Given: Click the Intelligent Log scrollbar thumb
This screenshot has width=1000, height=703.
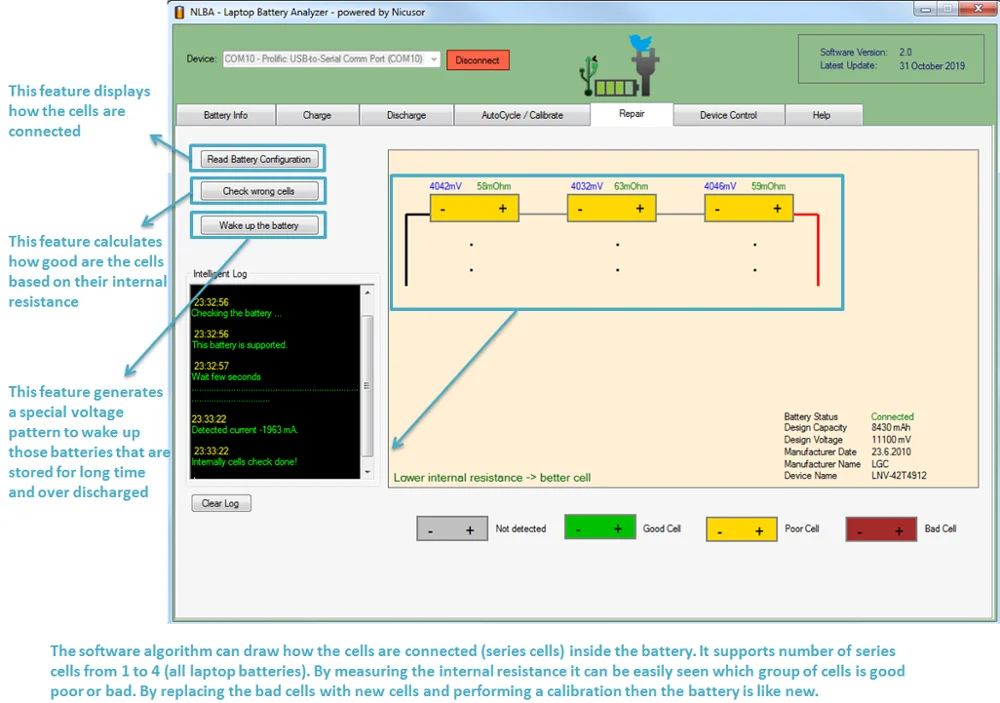Looking at the screenshot, I should coord(367,385).
